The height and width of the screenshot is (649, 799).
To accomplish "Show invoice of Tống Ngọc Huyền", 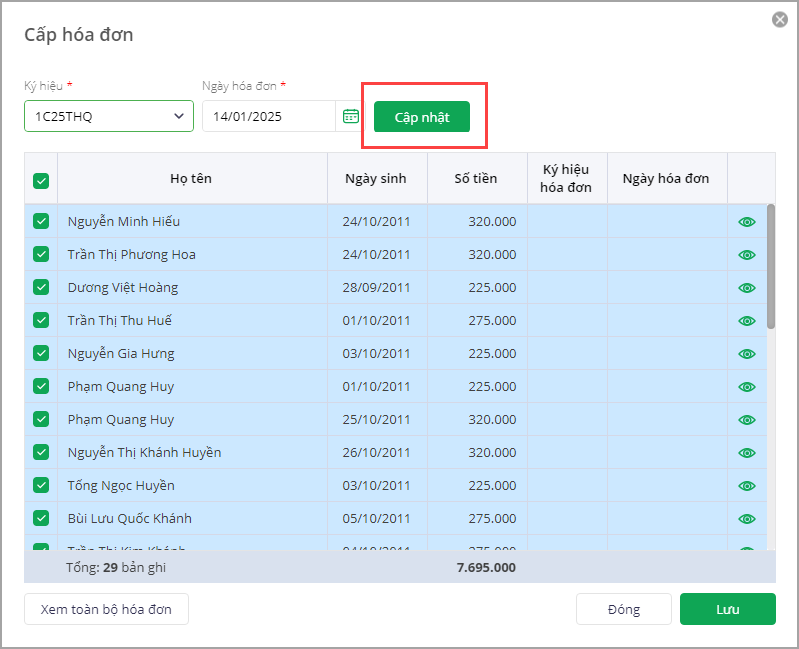I will click(x=746, y=486).
